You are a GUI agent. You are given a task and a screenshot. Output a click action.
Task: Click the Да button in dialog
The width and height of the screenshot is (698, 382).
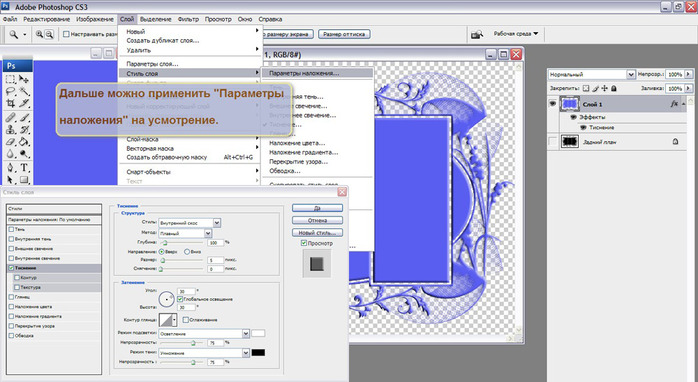point(317,208)
